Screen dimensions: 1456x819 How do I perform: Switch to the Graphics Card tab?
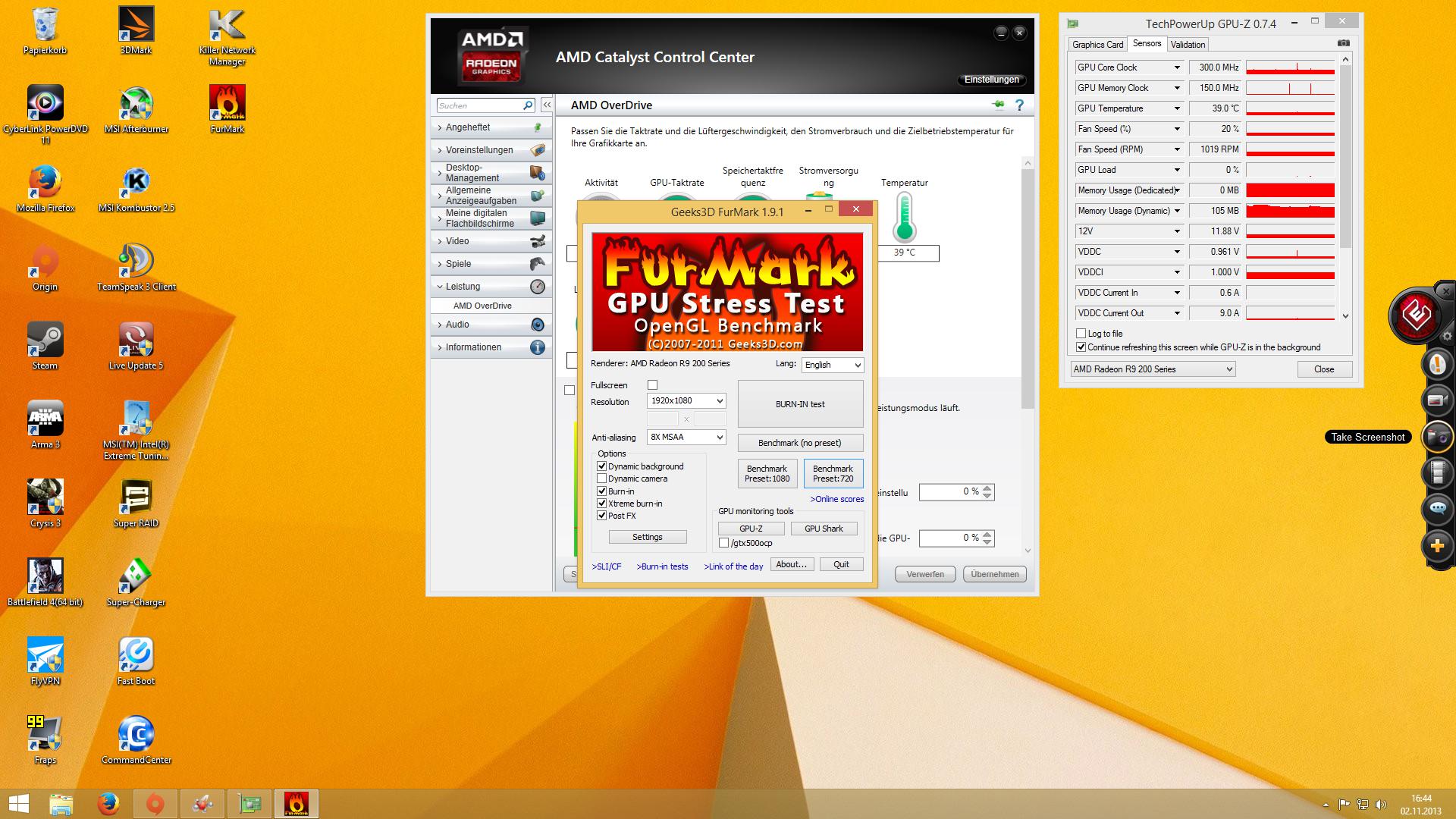[x=1097, y=45]
